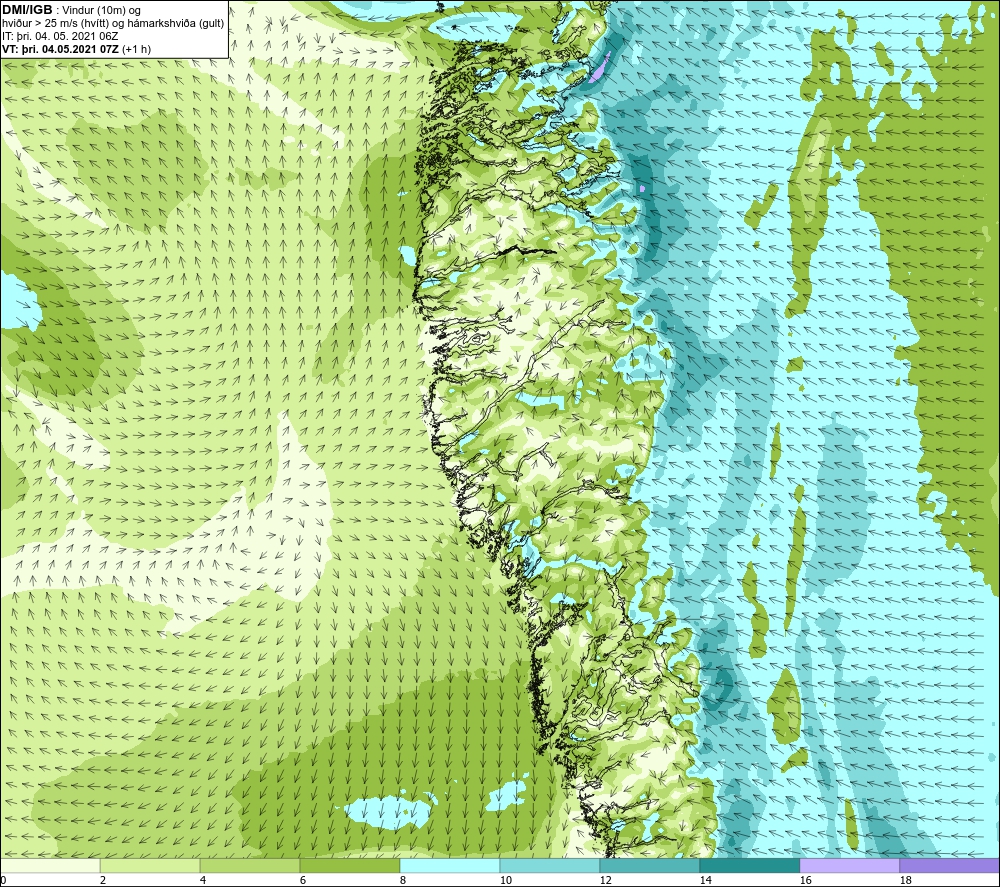Click the 8–10 m/s light cyan swatch
1000x887 pixels.
[x=450, y=866]
